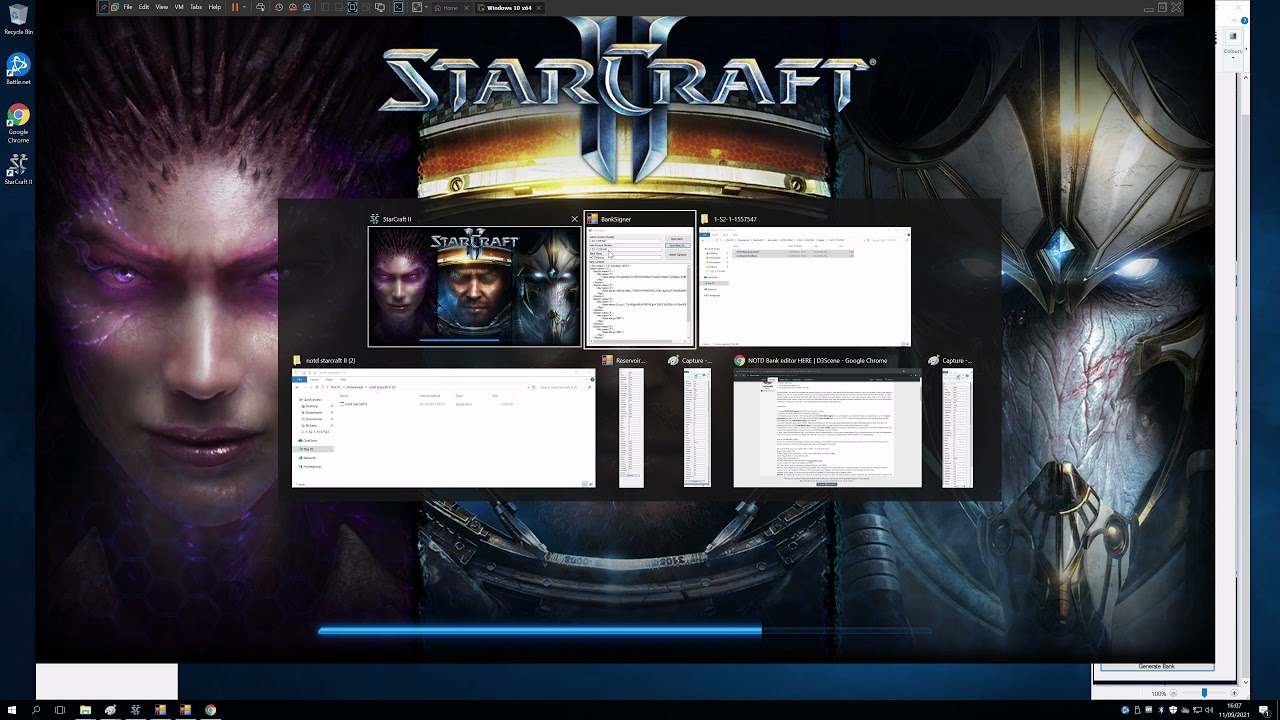
Task: Open Google Chrome from the taskbar
Action: 210,710
